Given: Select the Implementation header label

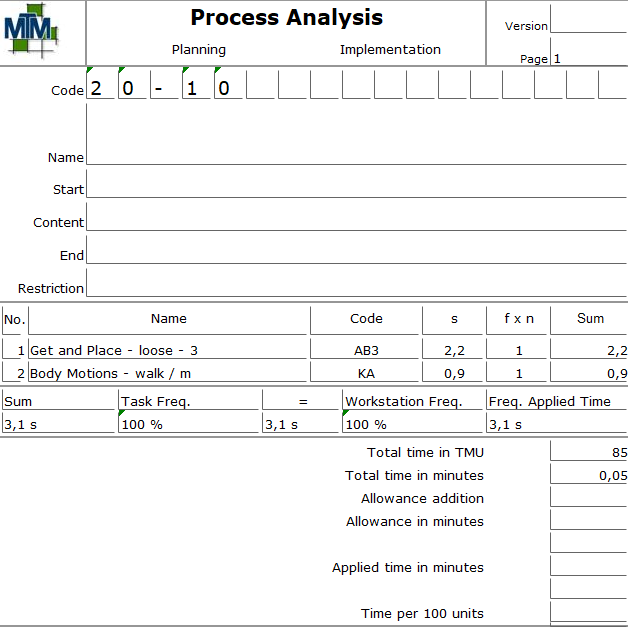Looking at the screenshot, I should point(389,50).
